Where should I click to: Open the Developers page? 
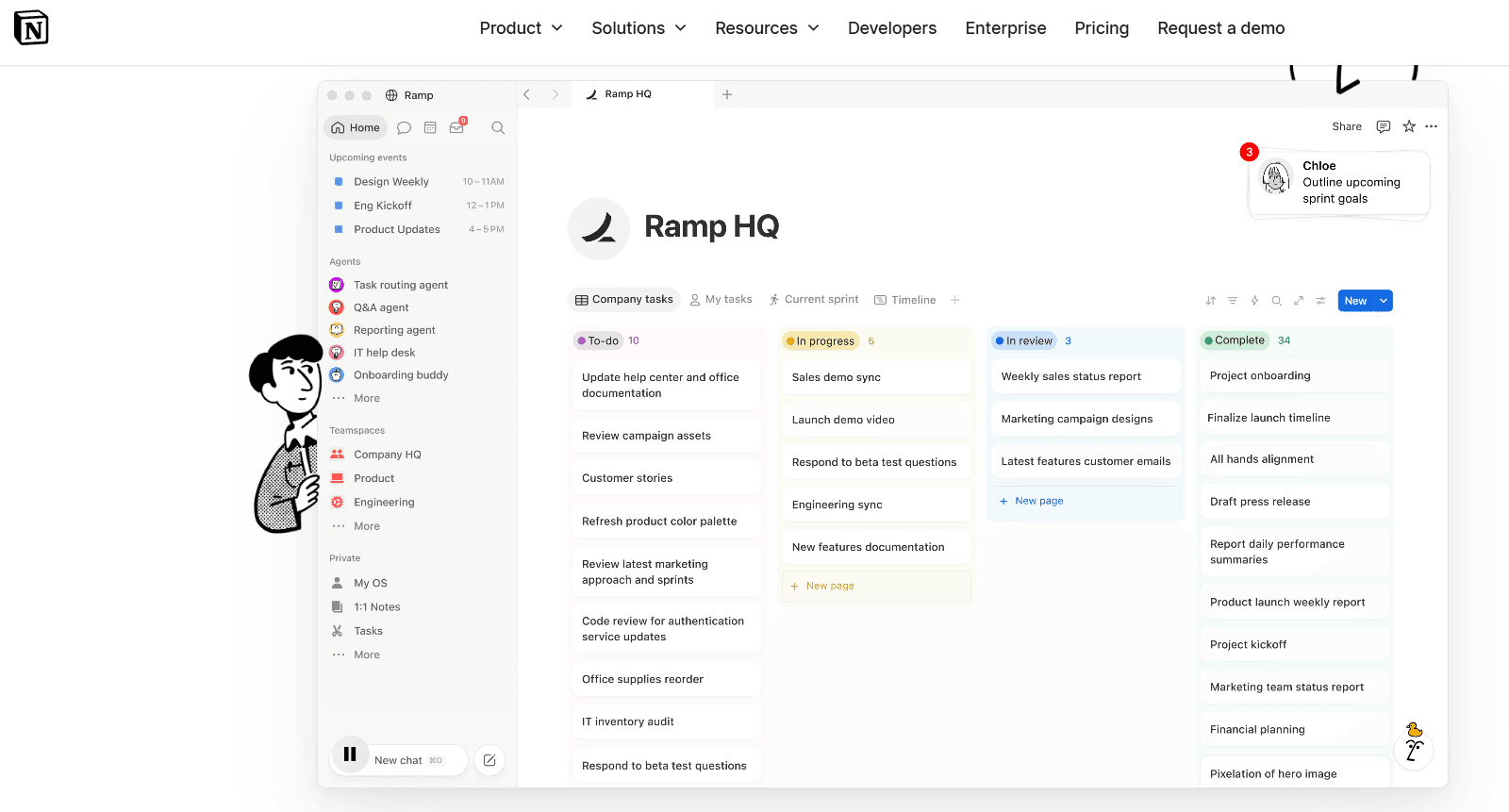coord(892,28)
